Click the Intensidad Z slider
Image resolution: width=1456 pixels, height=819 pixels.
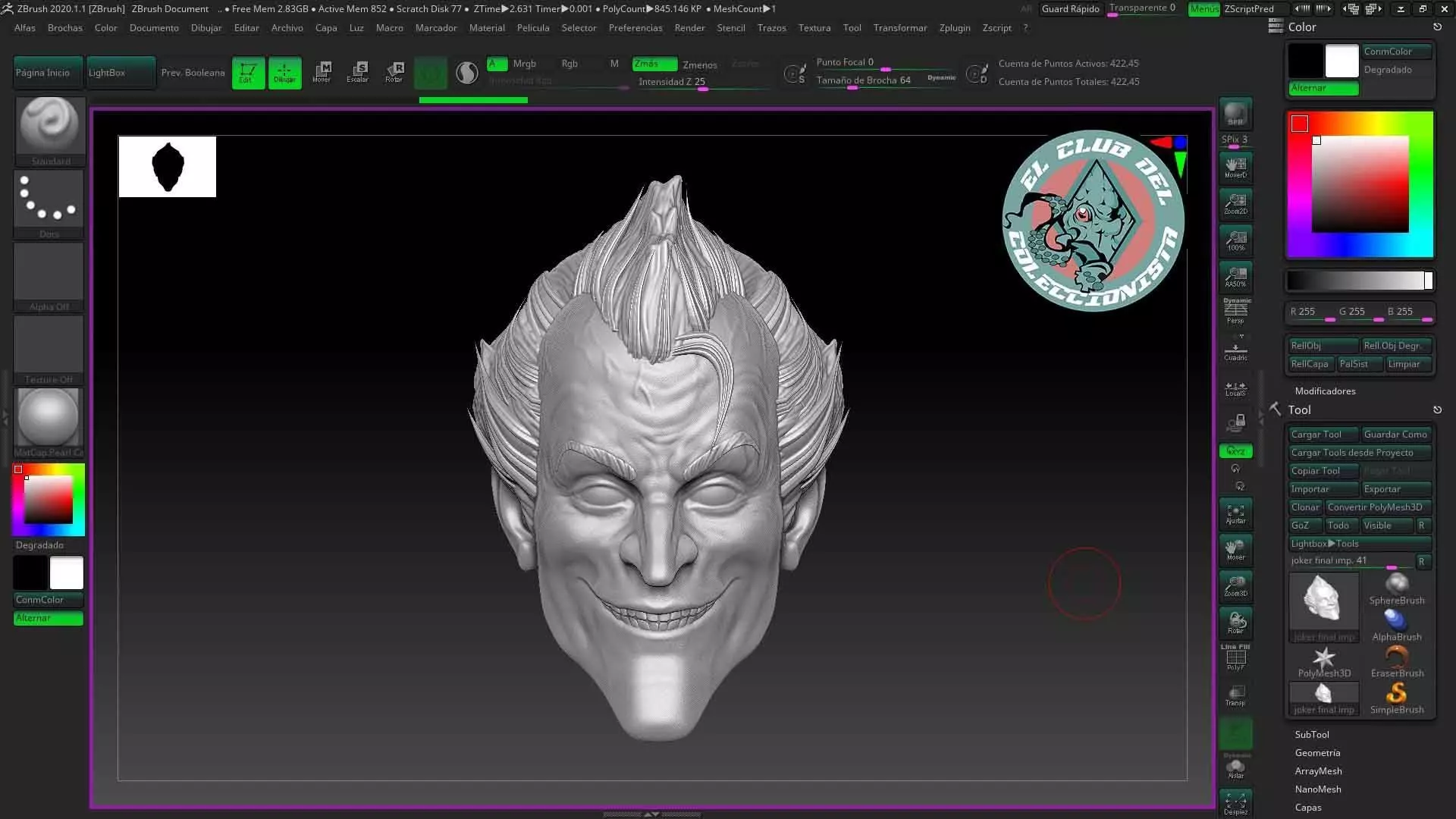(702, 82)
